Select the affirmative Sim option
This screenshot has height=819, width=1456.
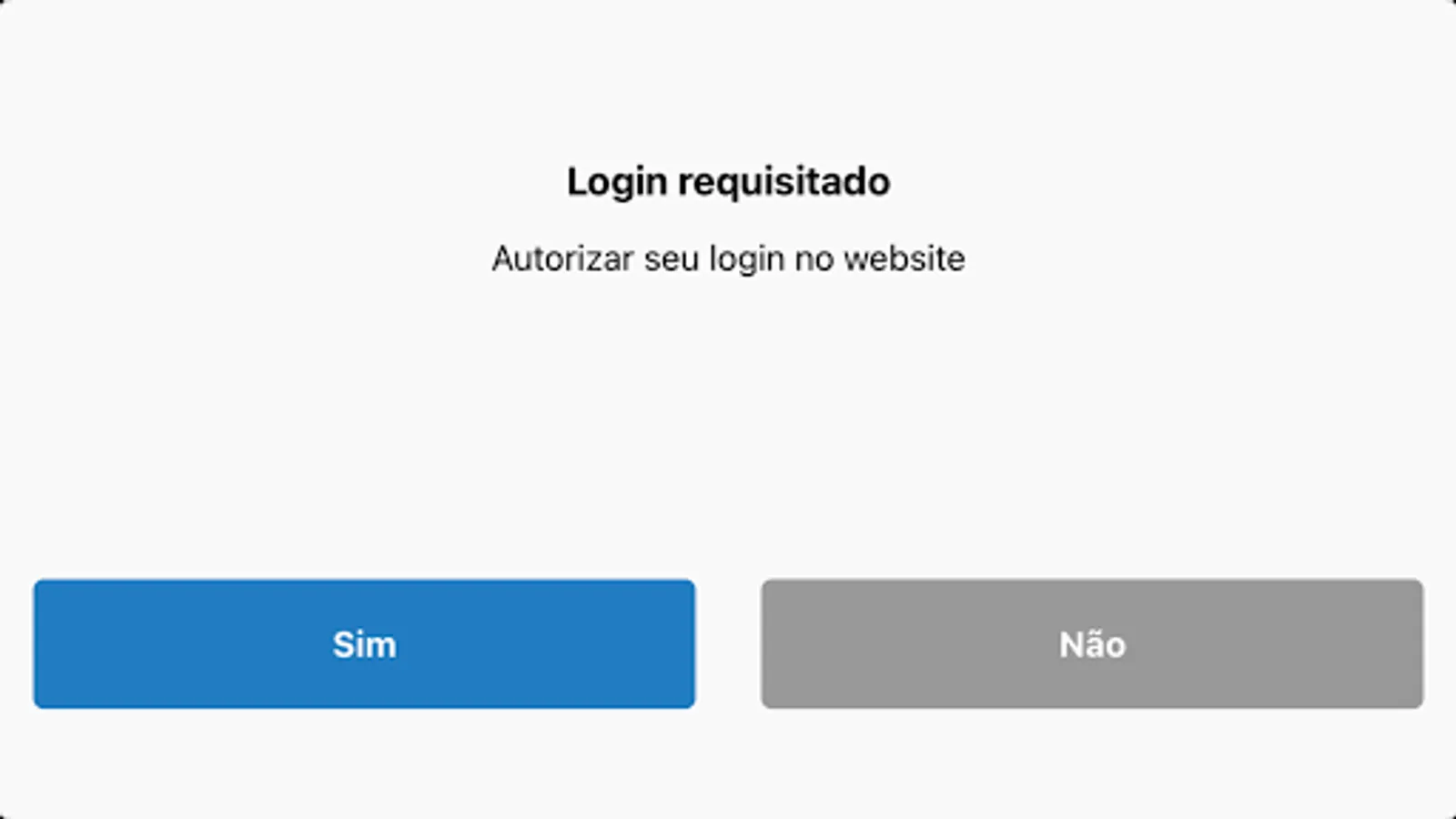coord(364,643)
